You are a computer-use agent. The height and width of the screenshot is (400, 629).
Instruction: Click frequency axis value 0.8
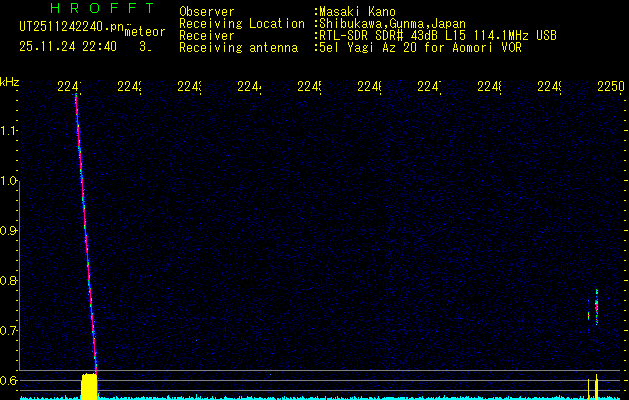tap(8, 280)
